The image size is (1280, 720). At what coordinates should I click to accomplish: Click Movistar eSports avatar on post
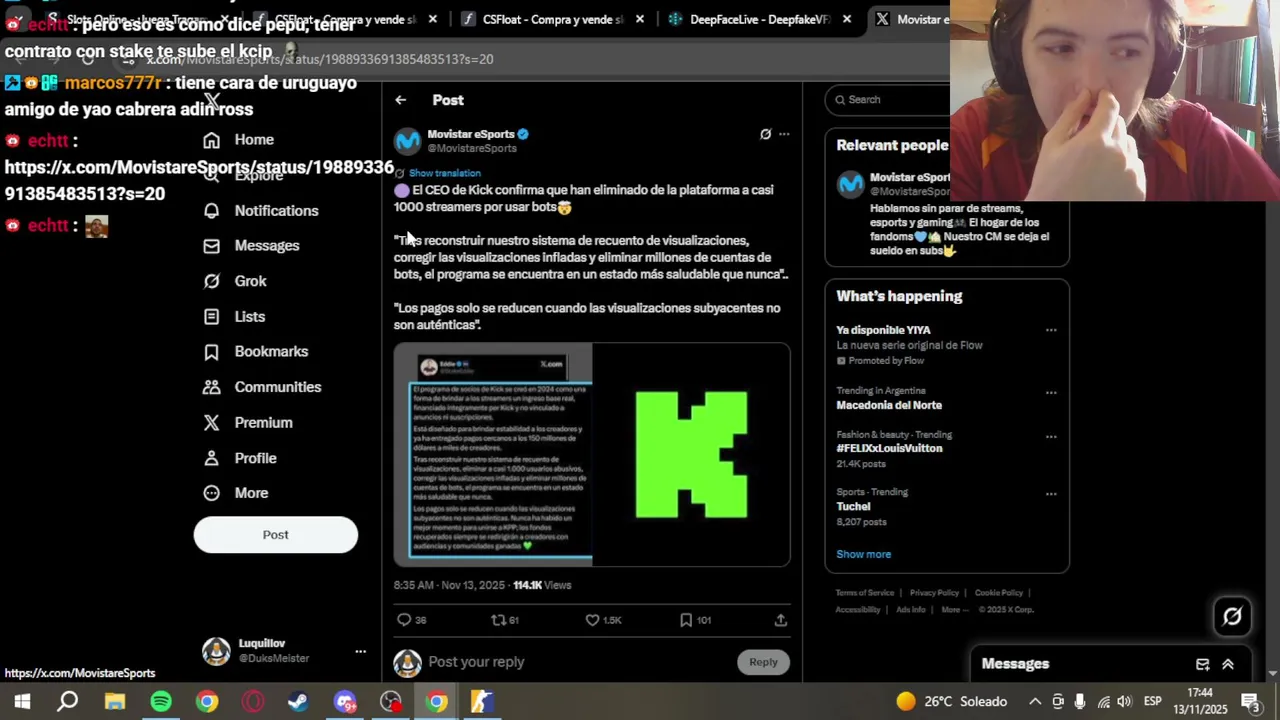[x=407, y=141]
